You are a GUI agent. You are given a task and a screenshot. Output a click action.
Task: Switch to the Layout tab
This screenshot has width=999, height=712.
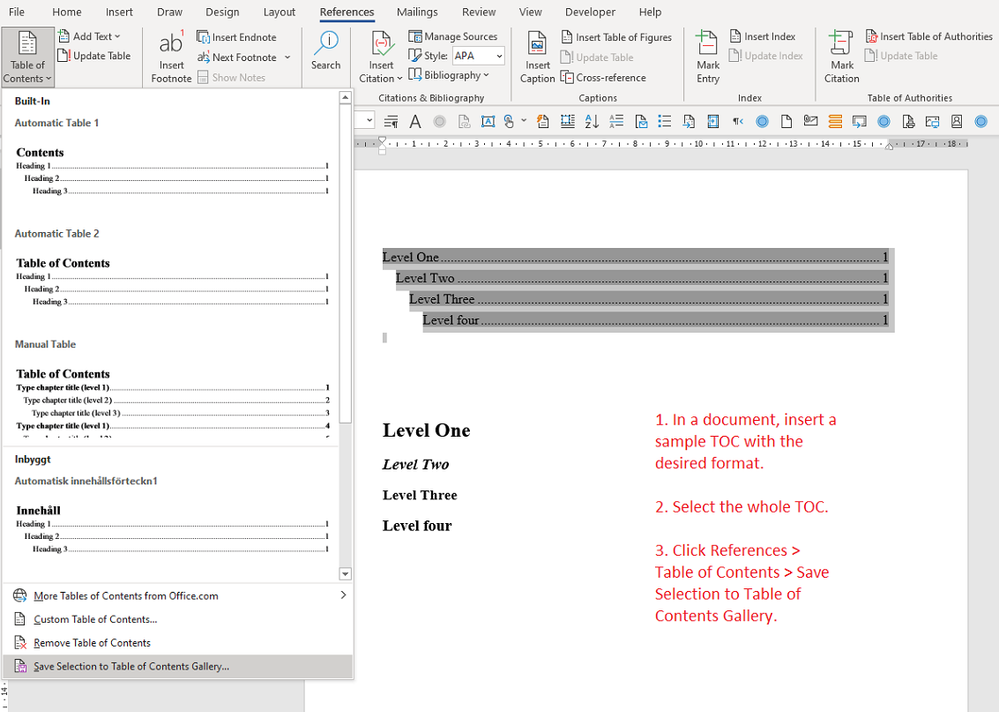pyautogui.click(x=279, y=12)
